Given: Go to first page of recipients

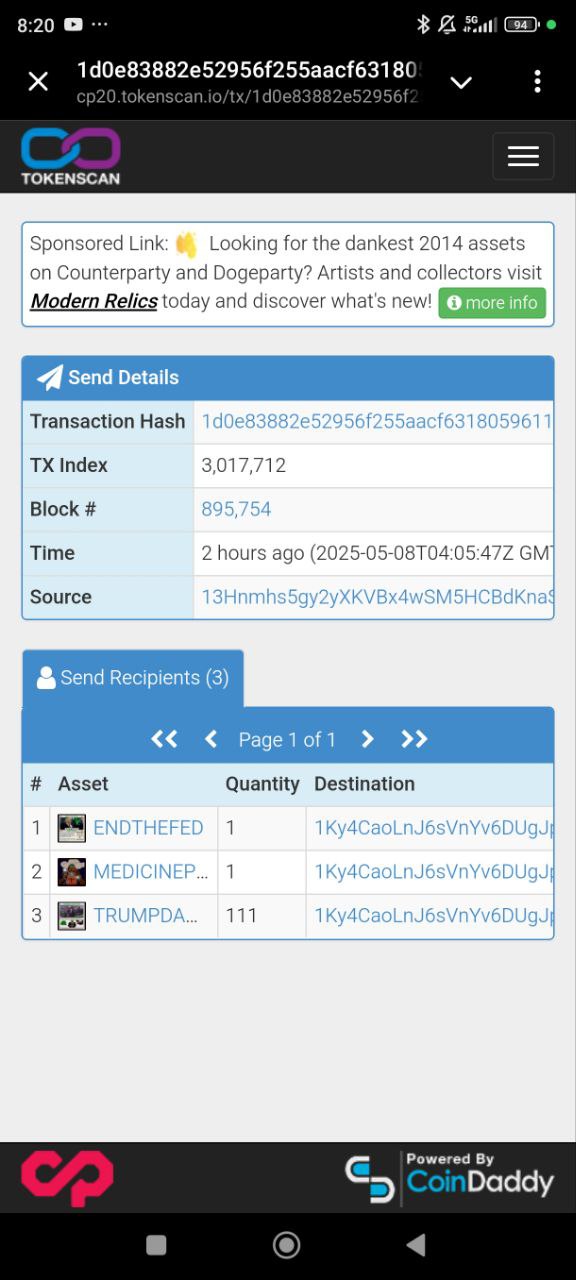Looking at the screenshot, I should [164, 739].
